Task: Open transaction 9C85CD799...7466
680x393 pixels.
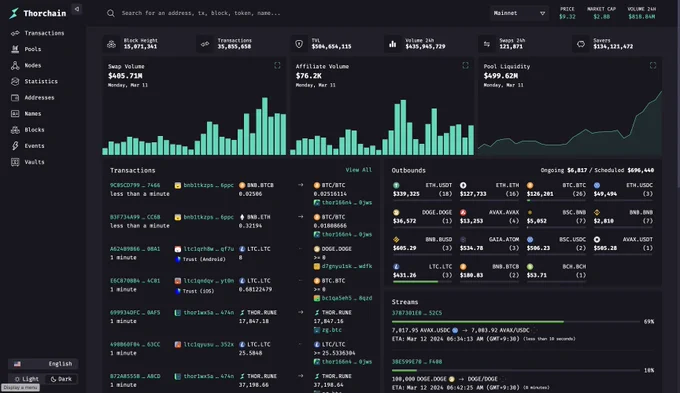Action: [135, 185]
